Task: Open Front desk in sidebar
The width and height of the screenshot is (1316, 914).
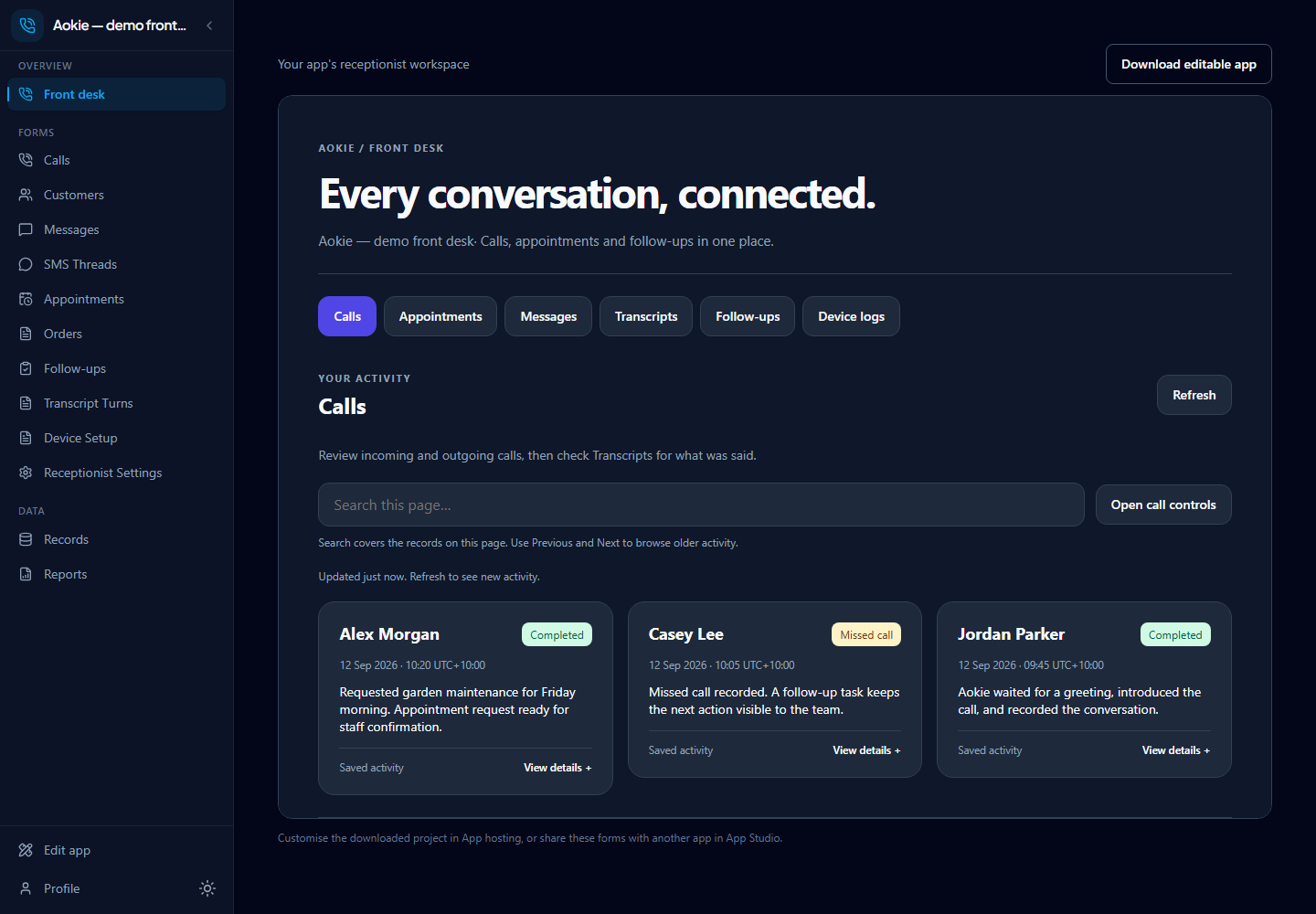Action: click(116, 94)
